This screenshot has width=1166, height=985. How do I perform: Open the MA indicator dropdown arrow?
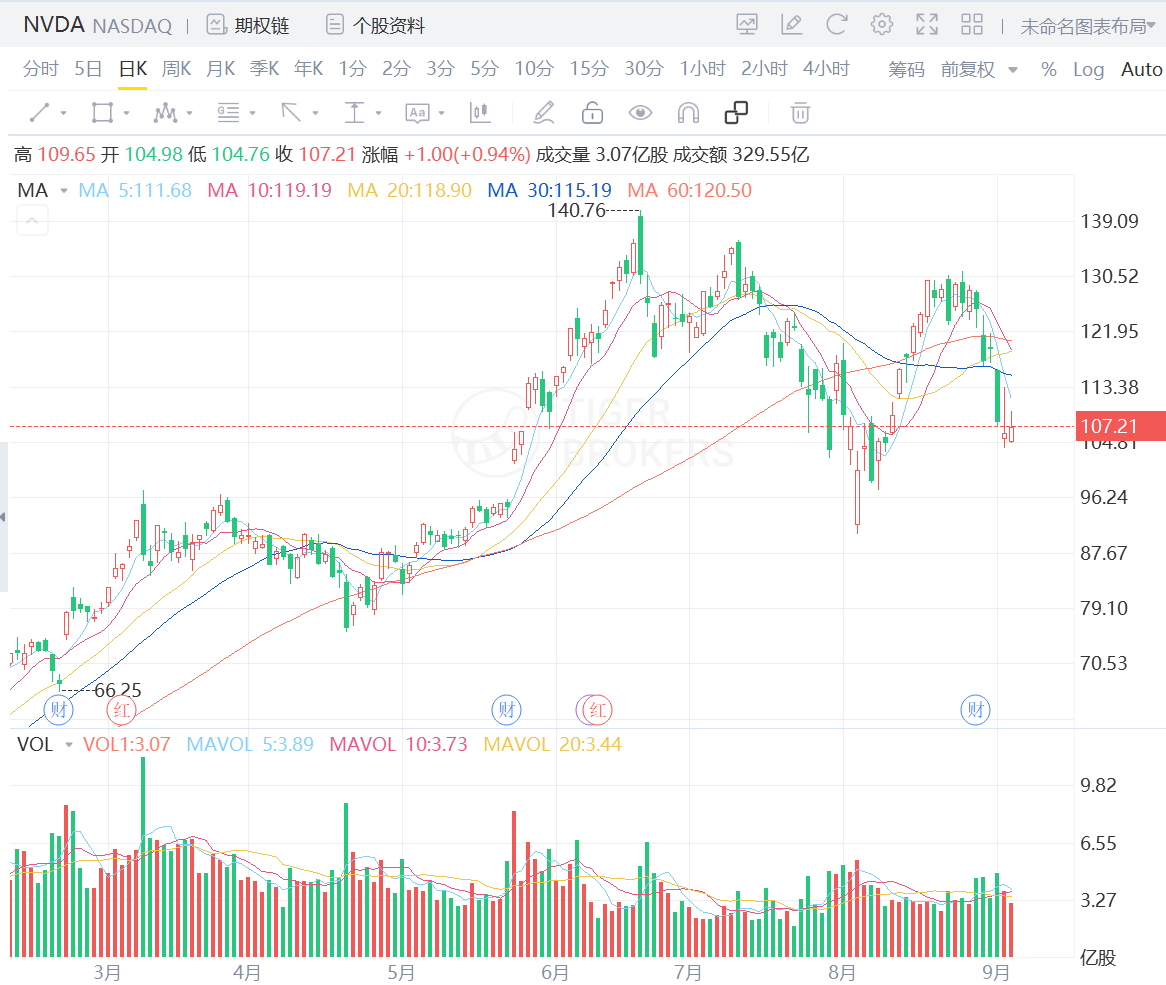pyautogui.click(x=64, y=190)
